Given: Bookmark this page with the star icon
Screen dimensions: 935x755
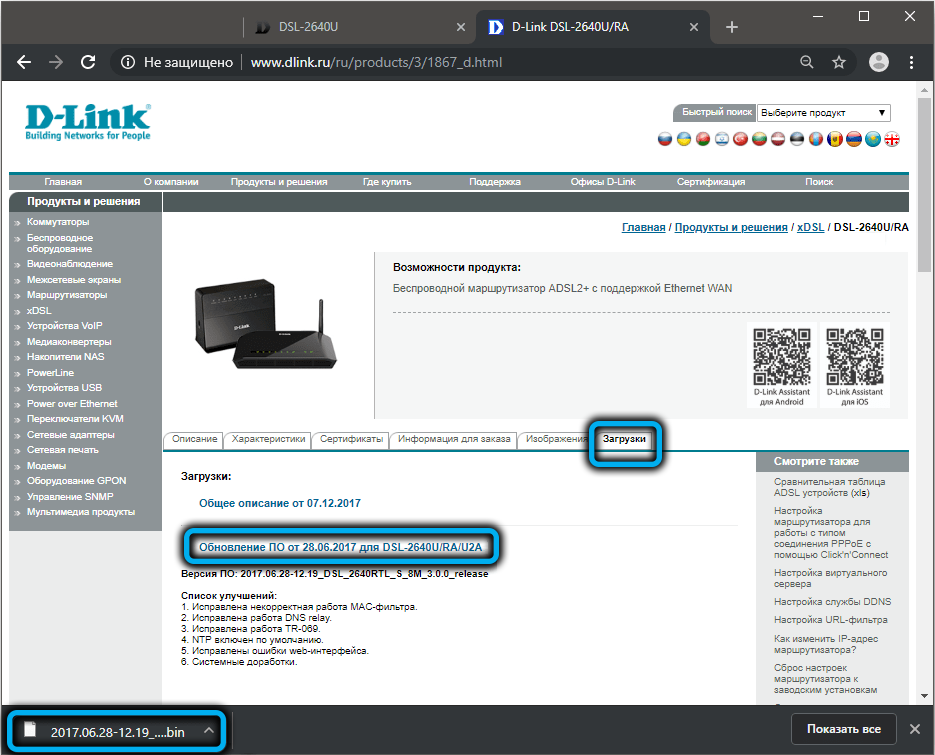Looking at the screenshot, I should pos(839,63).
